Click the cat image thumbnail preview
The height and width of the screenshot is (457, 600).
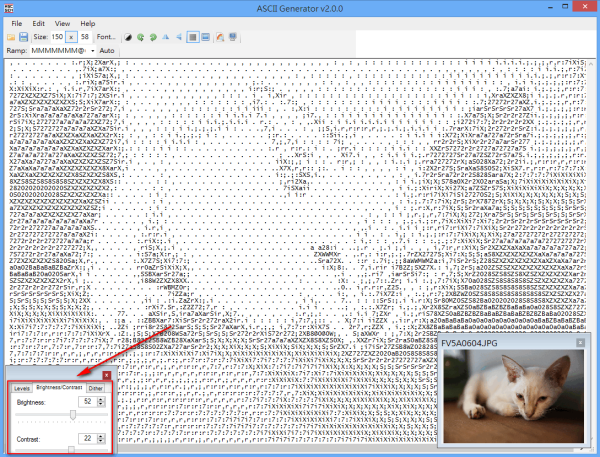(514, 396)
